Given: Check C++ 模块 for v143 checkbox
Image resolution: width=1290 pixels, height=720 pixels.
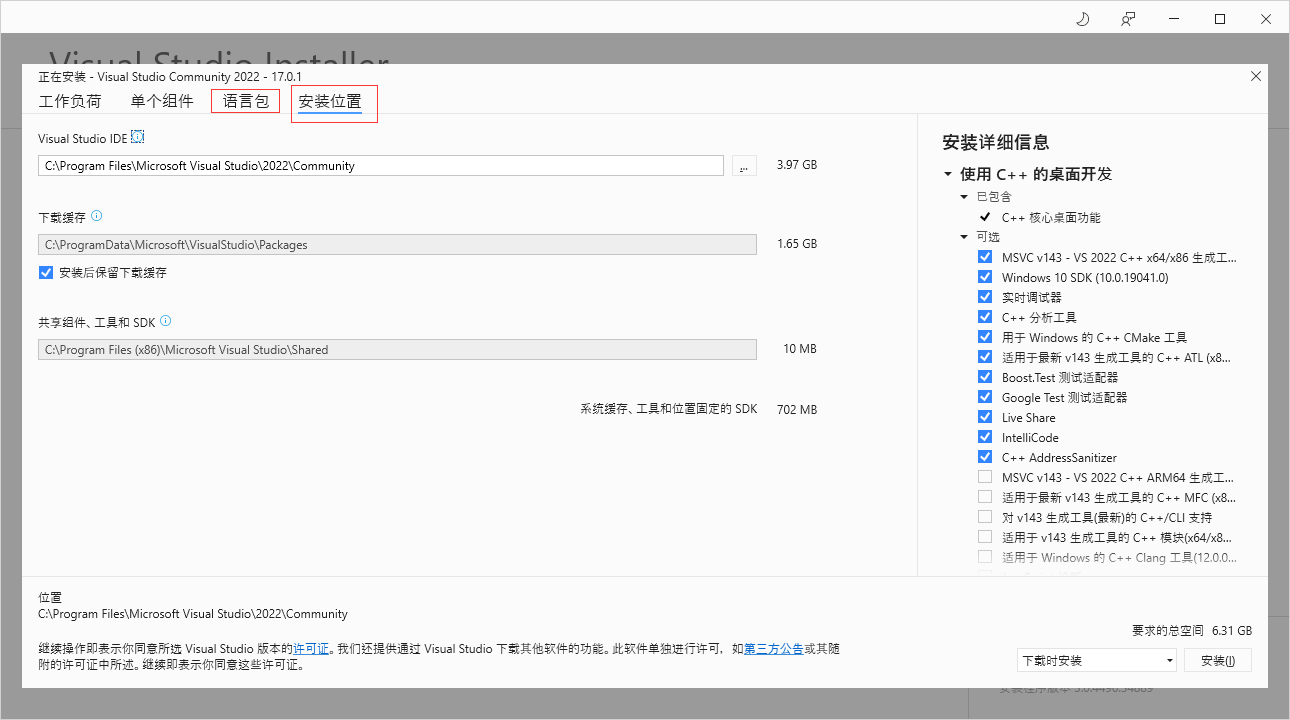Looking at the screenshot, I should 985,537.
